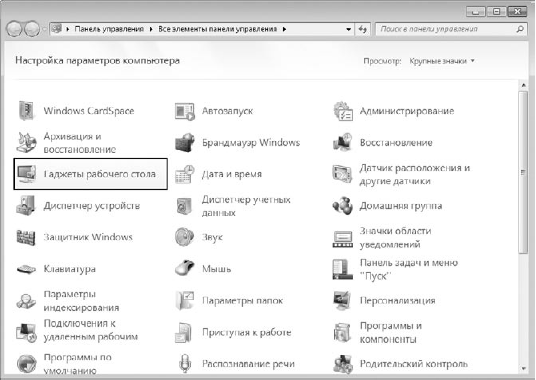Open the Windows CardSpace icon

coord(26,111)
